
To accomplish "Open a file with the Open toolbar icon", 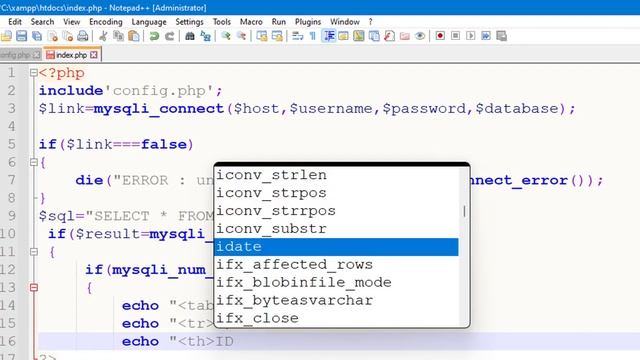I will [6, 36].
